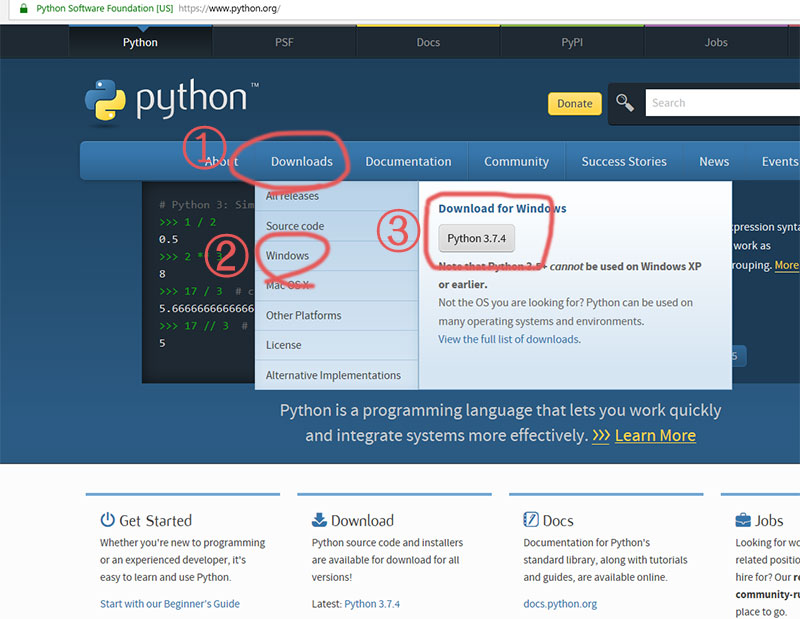Select Alternative Implementations in Downloads dropdown

[x=336, y=375]
